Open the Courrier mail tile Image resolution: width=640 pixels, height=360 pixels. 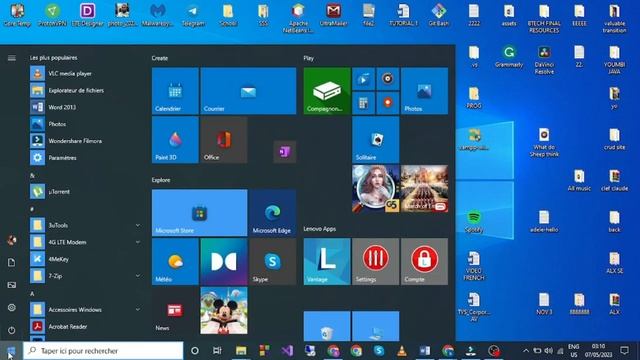[248, 91]
